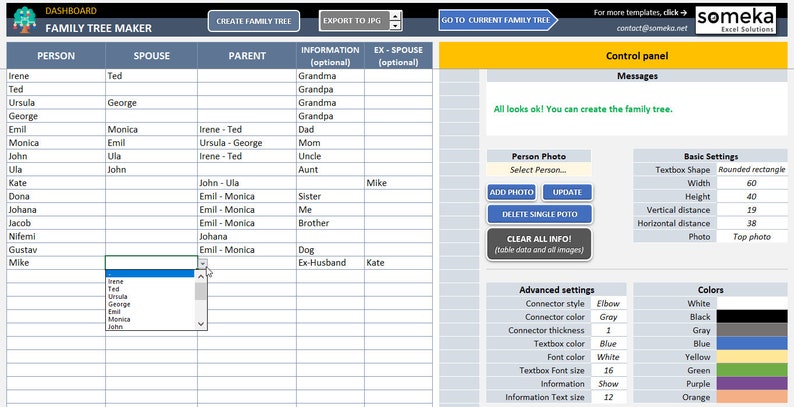The height and width of the screenshot is (407, 794).
Task: Change Information Show setting
Action: [608, 384]
